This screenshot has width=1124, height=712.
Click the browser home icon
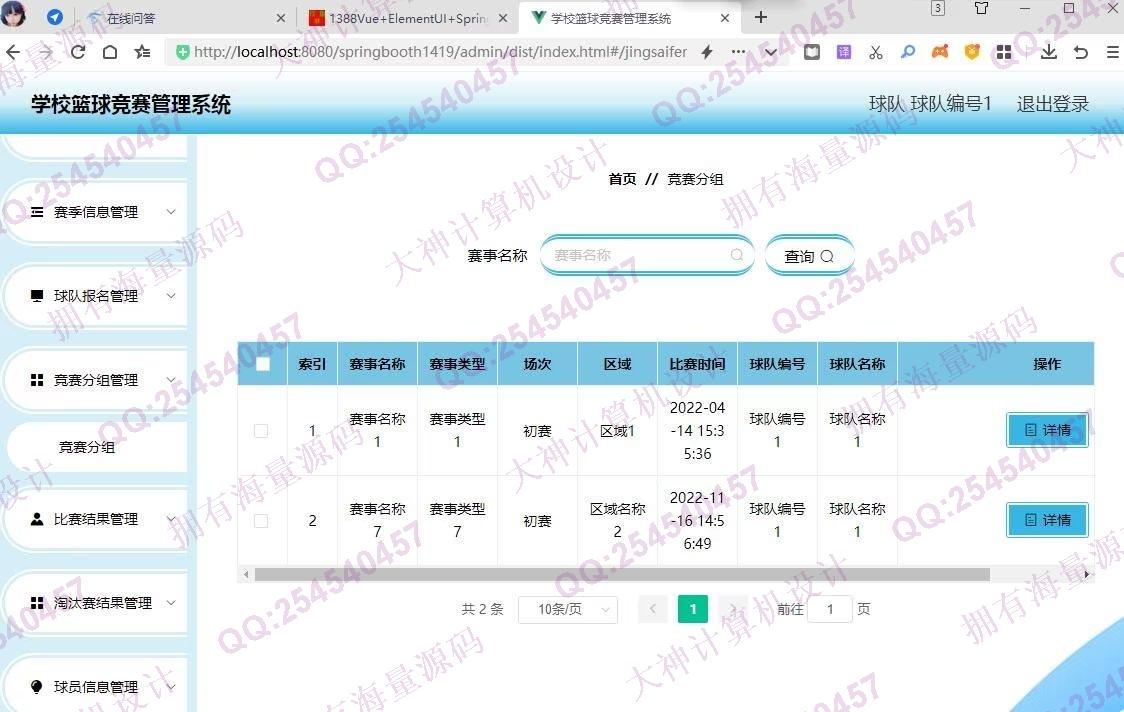110,52
